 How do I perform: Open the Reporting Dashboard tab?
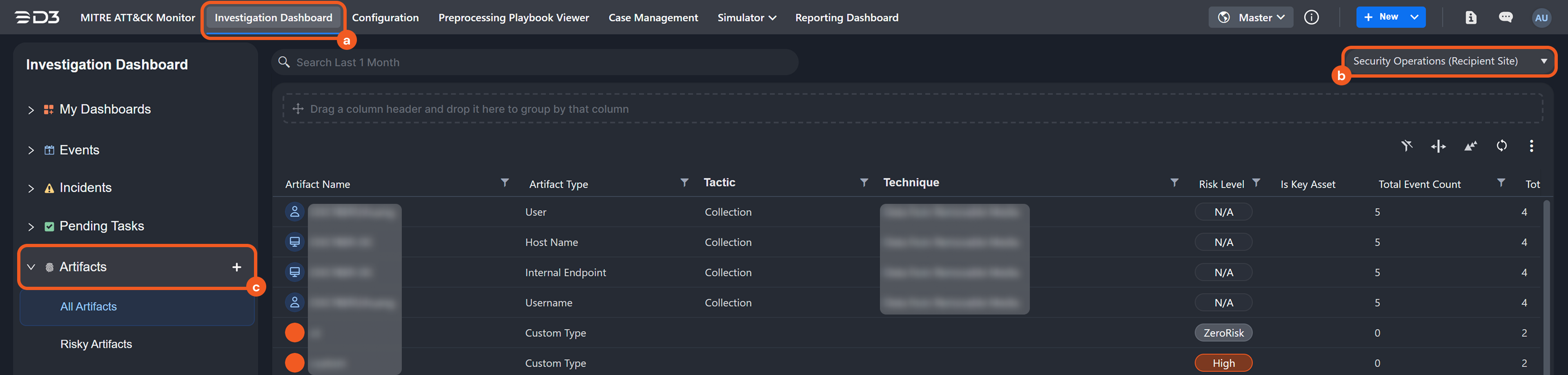click(x=846, y=18)
